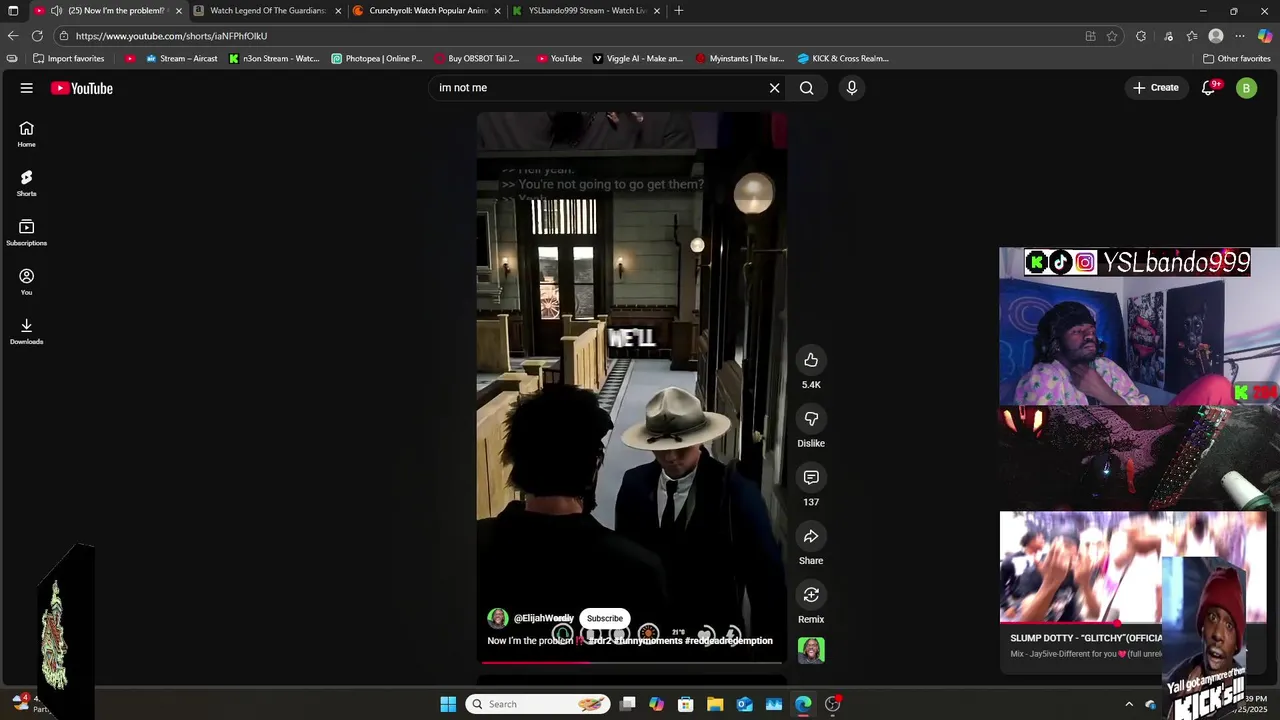Open Myinstants bookmark
The width and height of the screenshot is (1280, 720).
[740, 58]
